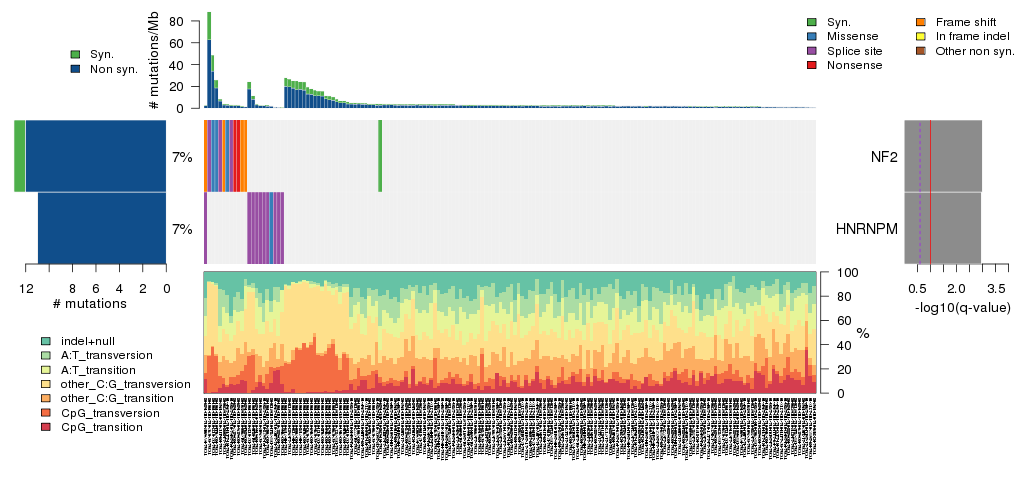
Task: Click the blue Missense legend swatch
Action: (811, 36)
